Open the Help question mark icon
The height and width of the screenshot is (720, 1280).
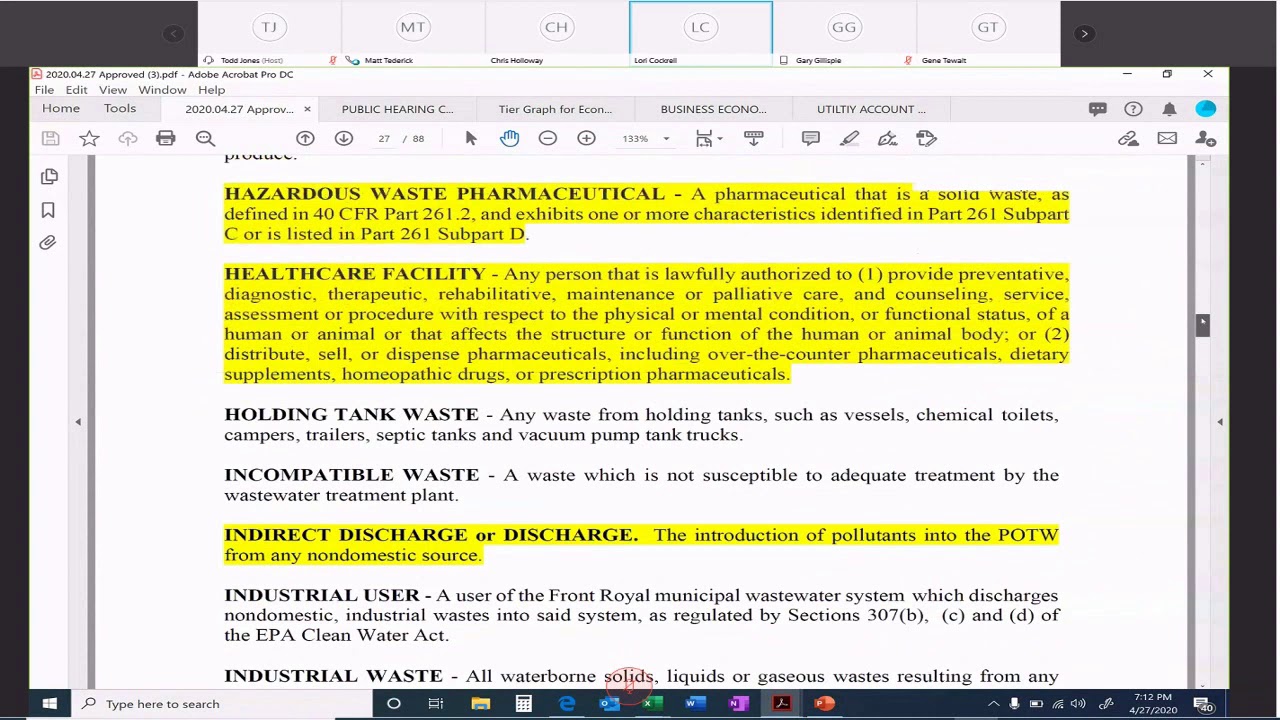1133,109
